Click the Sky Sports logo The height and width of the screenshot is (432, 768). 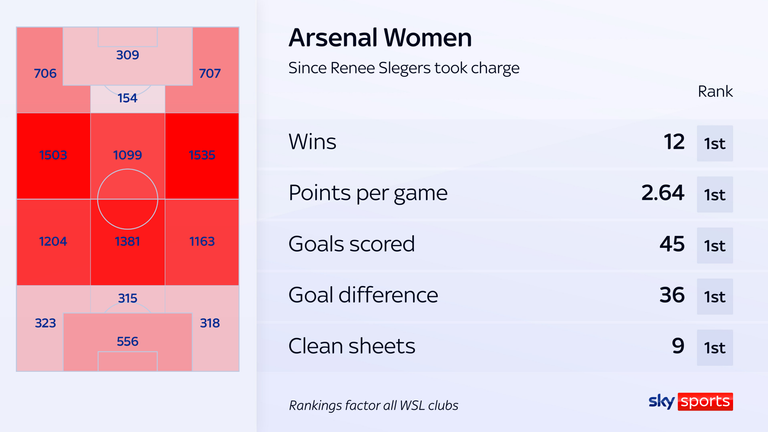[691, 401]
